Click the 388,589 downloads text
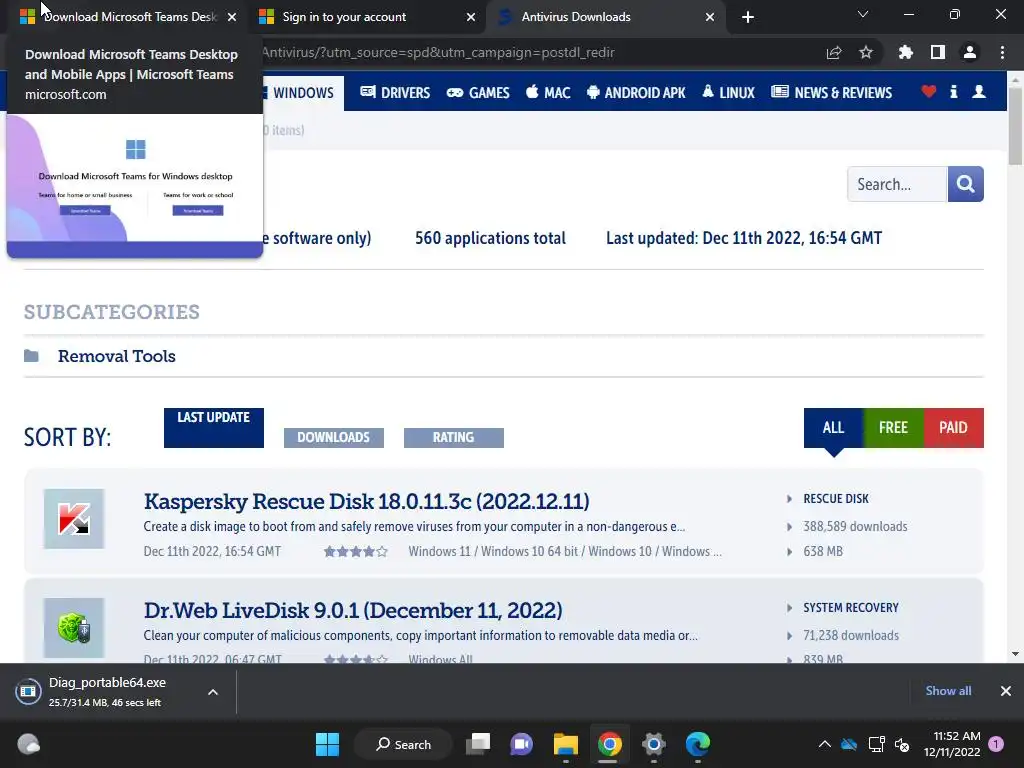 coord(856,526)
